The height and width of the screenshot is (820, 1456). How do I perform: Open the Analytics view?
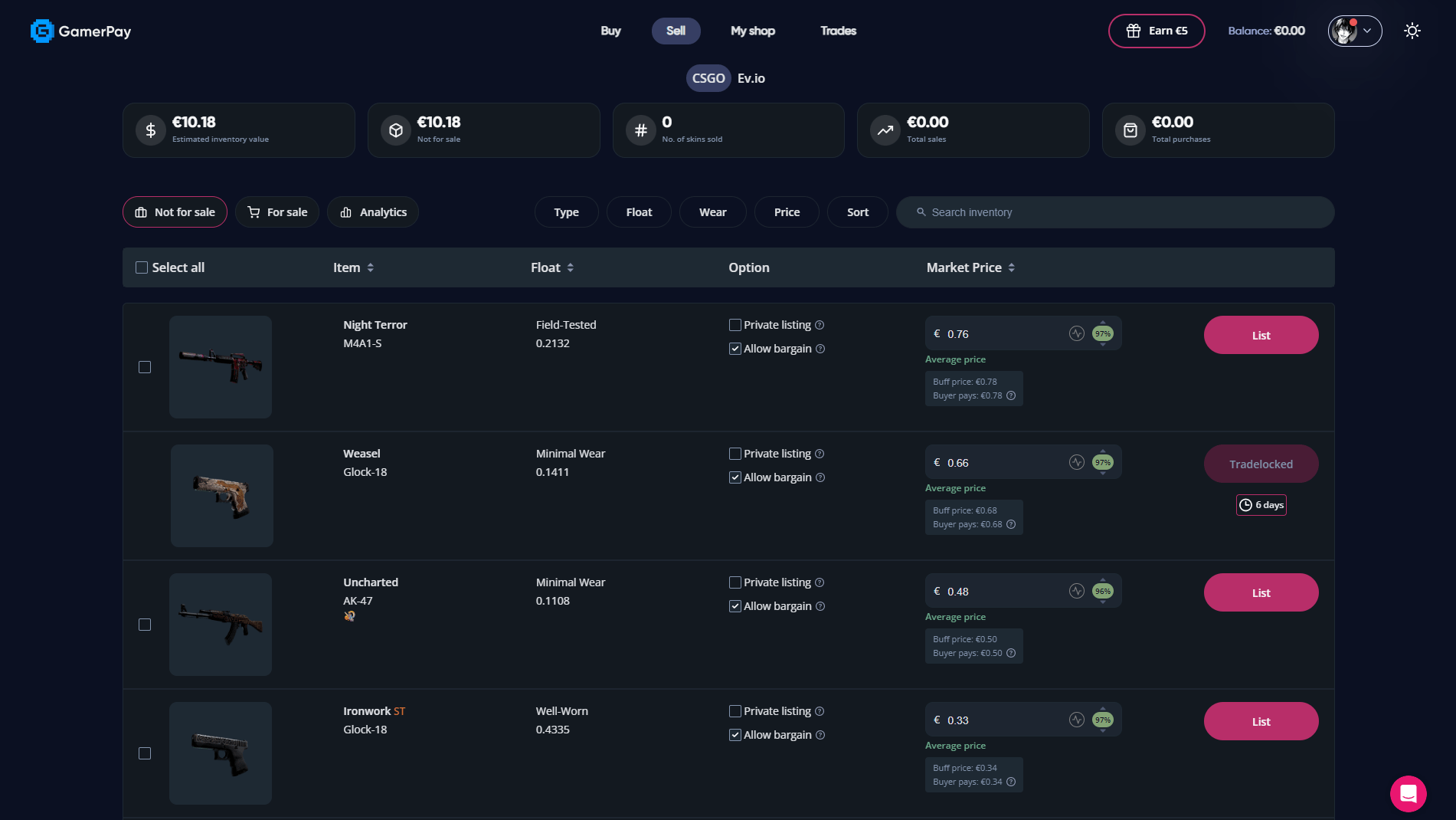[373, 212]
